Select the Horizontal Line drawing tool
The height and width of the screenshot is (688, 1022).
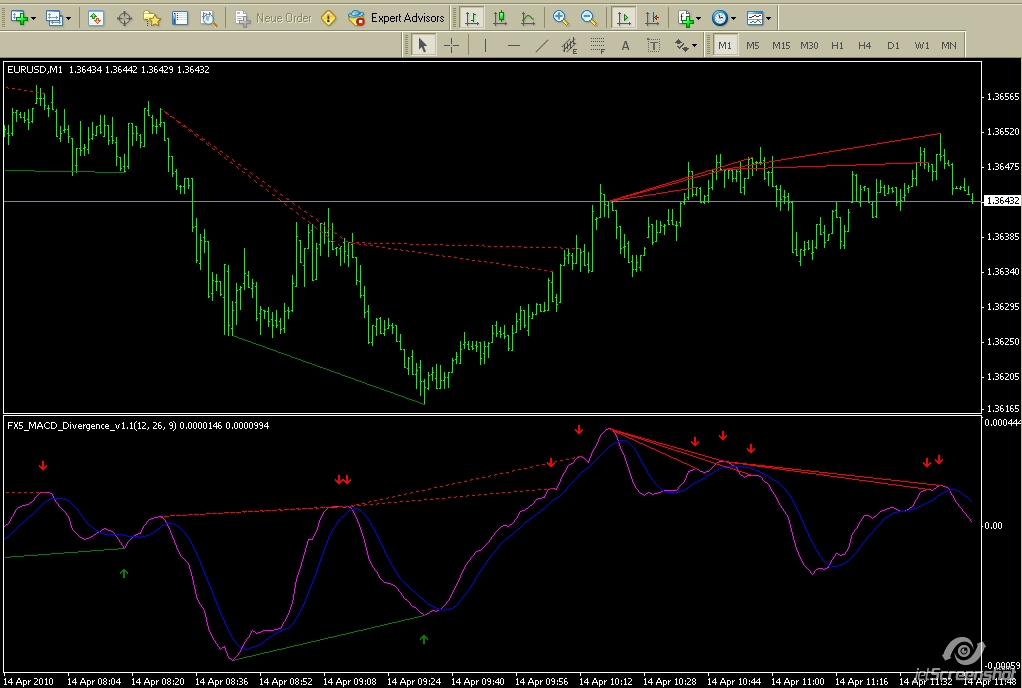point(514,45)
